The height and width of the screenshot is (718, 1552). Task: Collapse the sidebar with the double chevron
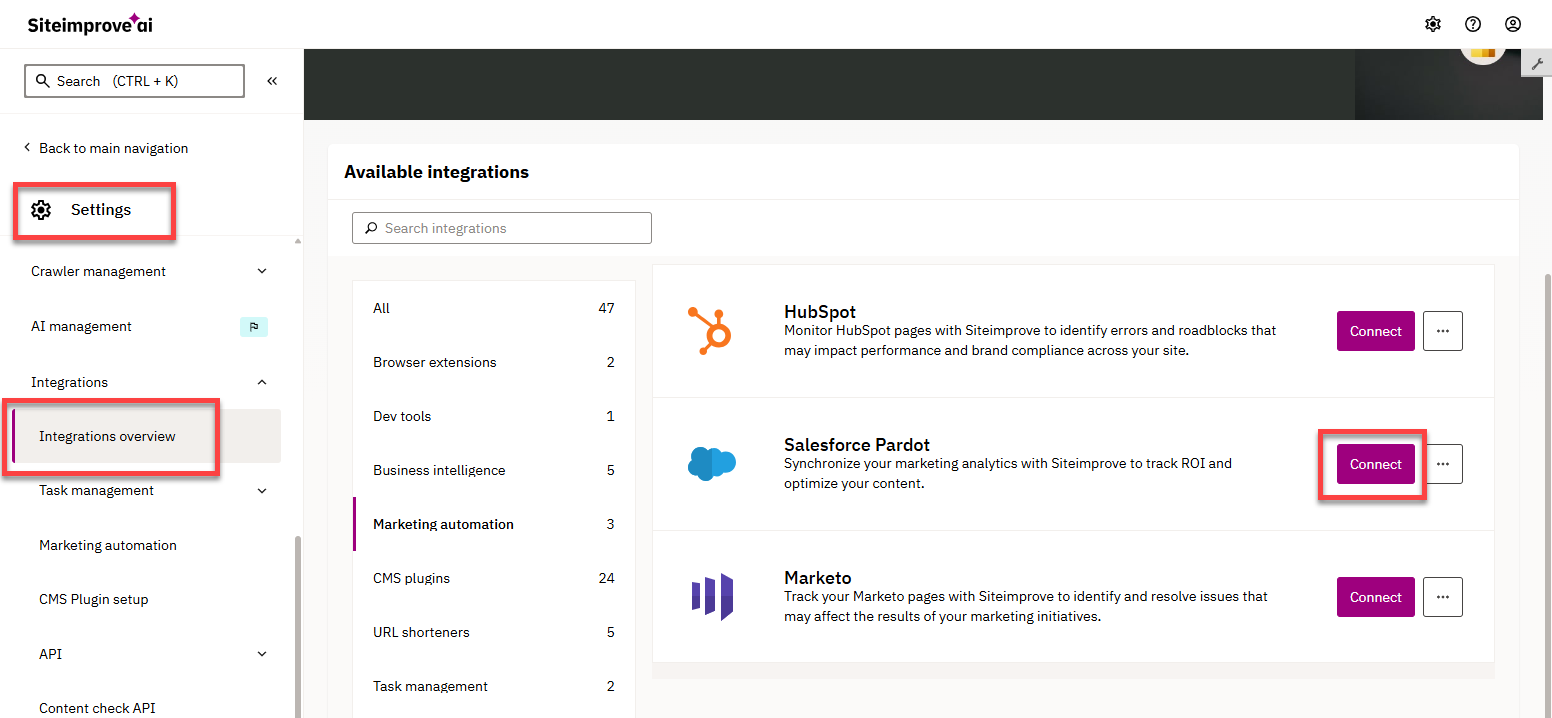coord(271,81)
